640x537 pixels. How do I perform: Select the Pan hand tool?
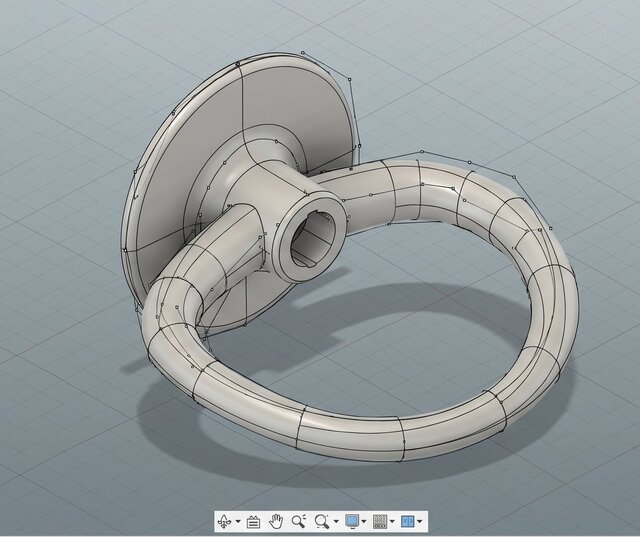tap(276, 521)
